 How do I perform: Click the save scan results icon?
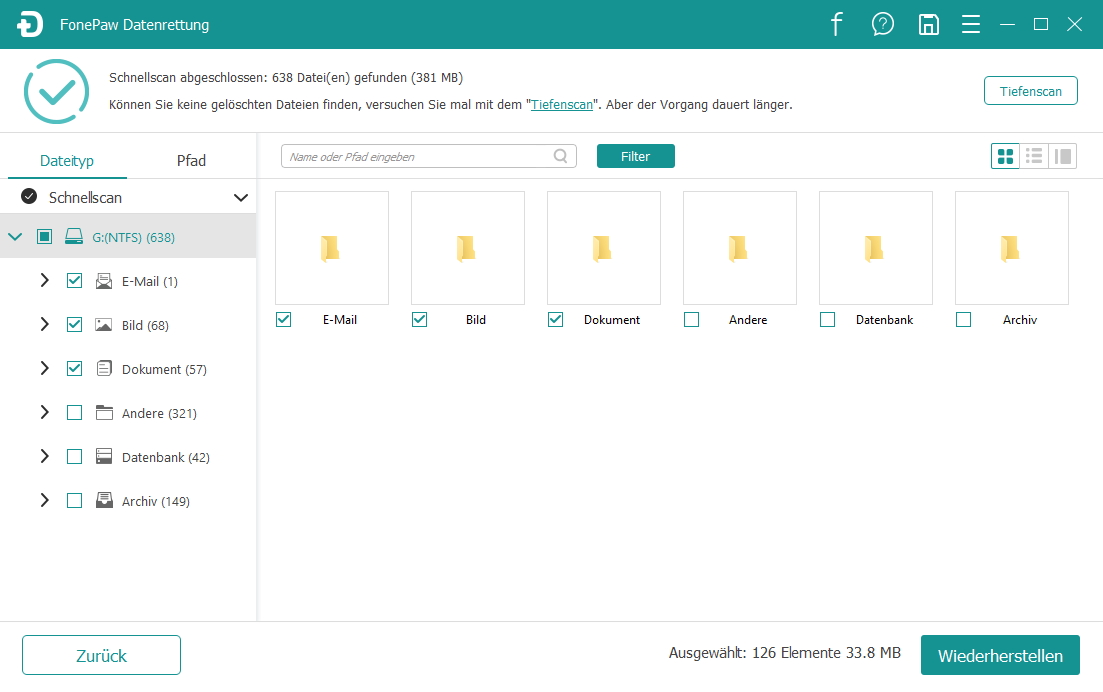click(x=928, y=25)
